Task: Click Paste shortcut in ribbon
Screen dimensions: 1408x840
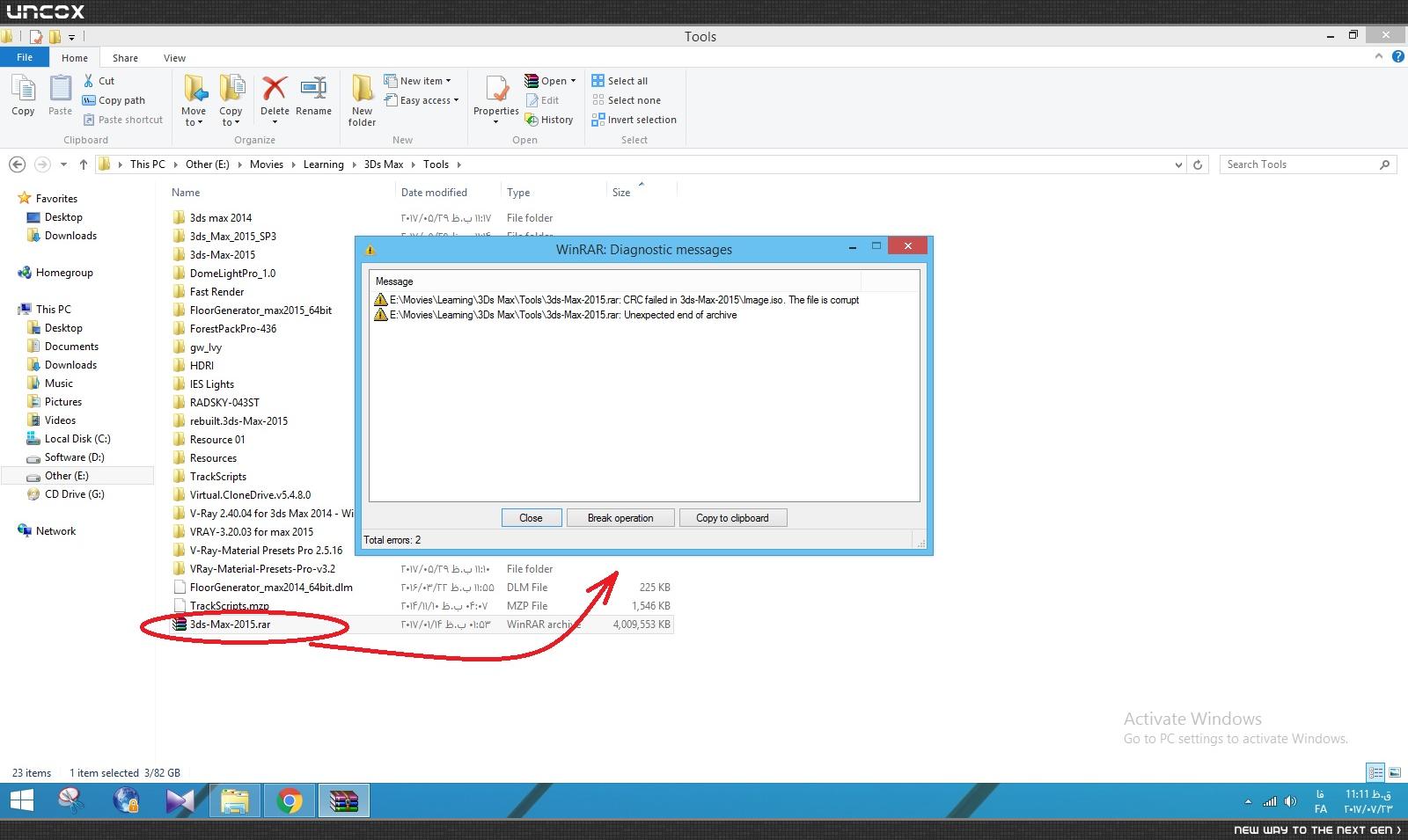Action: pos(122,120)
